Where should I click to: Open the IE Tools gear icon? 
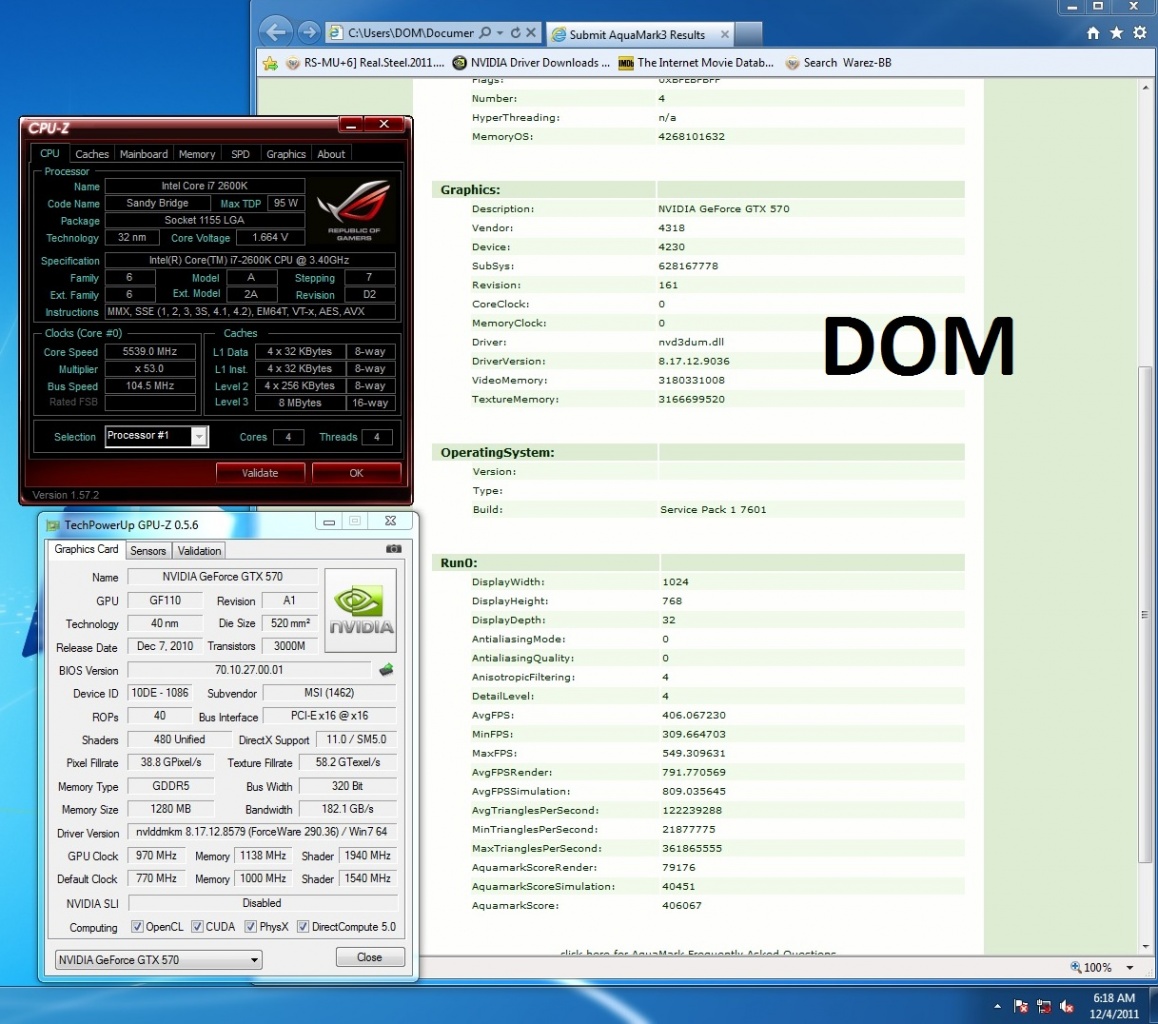(x=1139, y=33)
